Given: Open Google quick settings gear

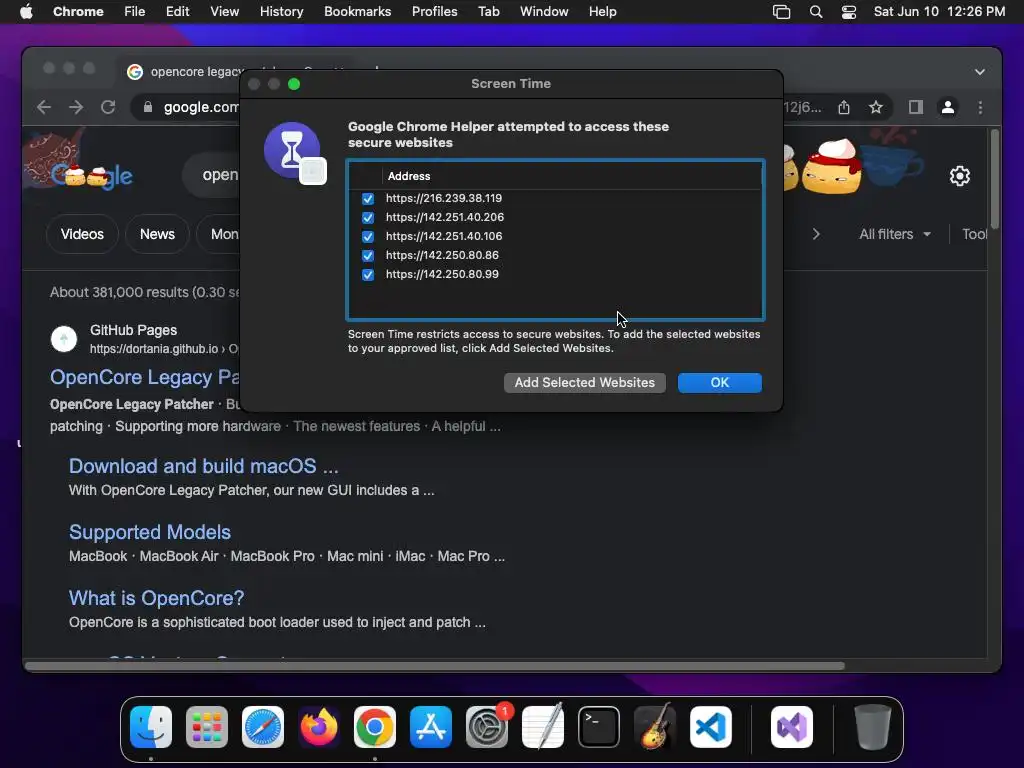Looking at the screenshot, I should coord(959,176).
